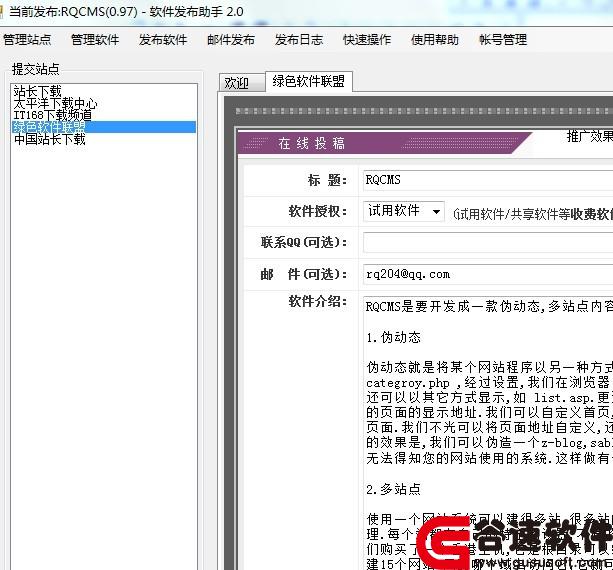Open the 发布软件 menu
The width and height of the screenshot is (613, 570).
[163, 39]
